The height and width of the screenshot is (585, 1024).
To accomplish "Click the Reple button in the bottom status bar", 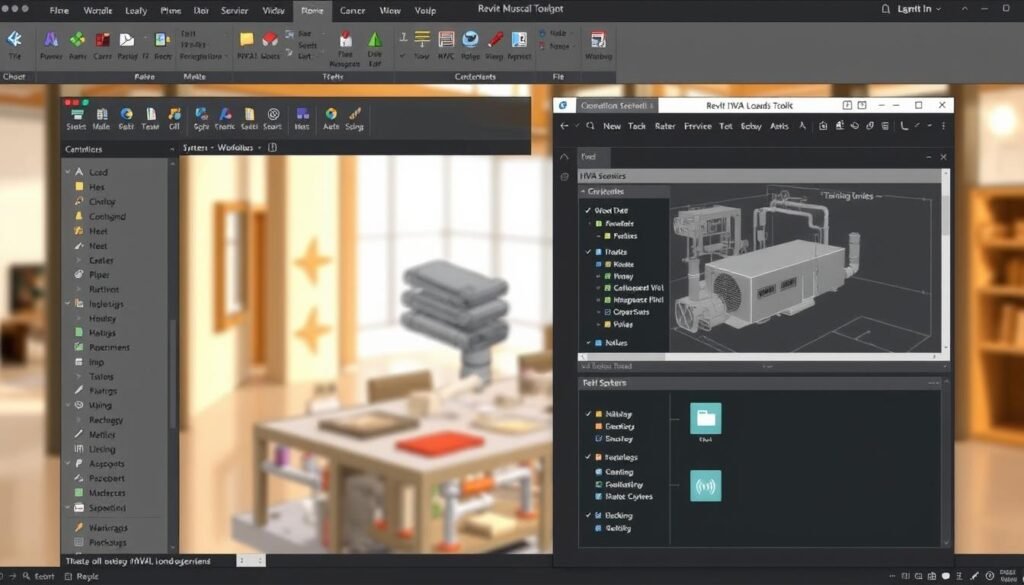I will click(82, 577).
